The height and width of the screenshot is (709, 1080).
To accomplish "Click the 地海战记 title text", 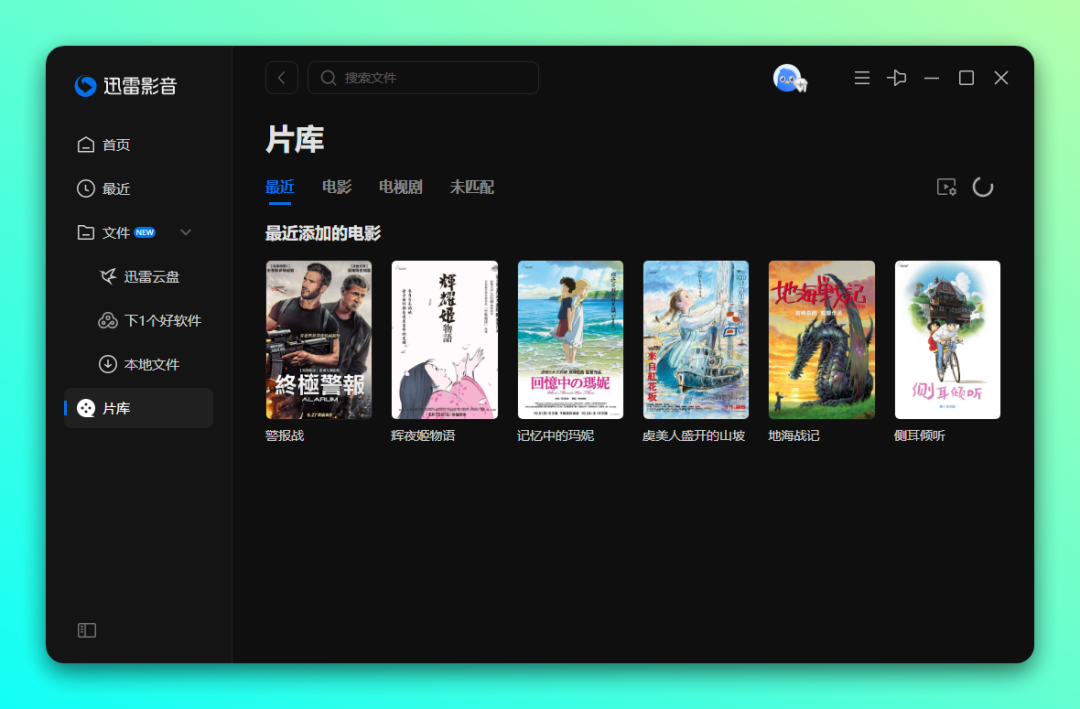I will pyautogui.click(x=793, y=436).
